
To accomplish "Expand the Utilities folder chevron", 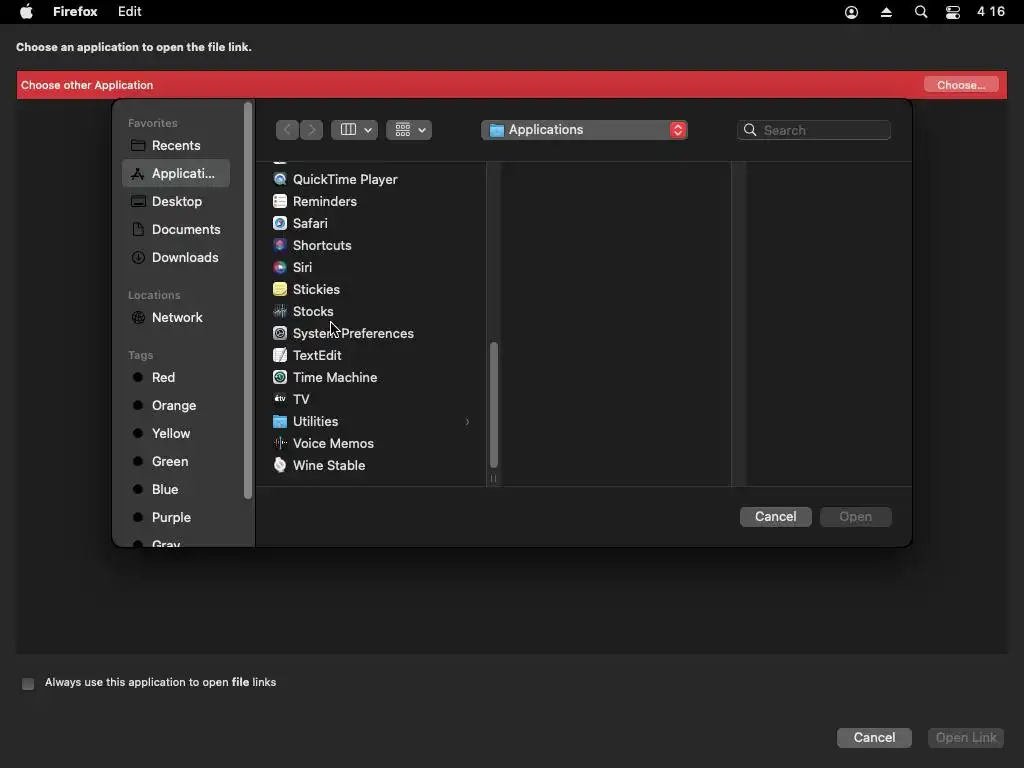I will [467, 422].
